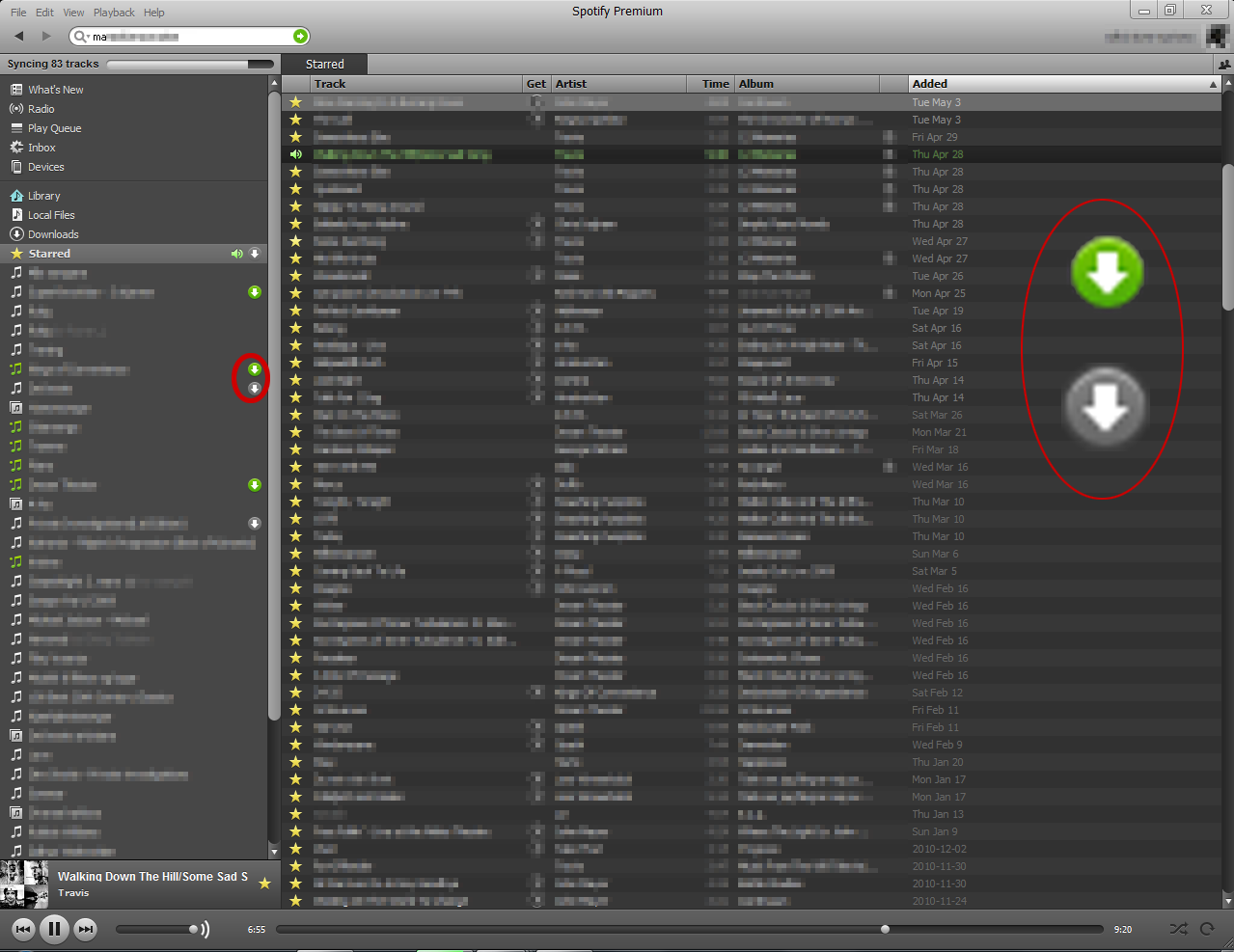
Task: Select the row added Mon Mar 21
Action: pos(751,432)
